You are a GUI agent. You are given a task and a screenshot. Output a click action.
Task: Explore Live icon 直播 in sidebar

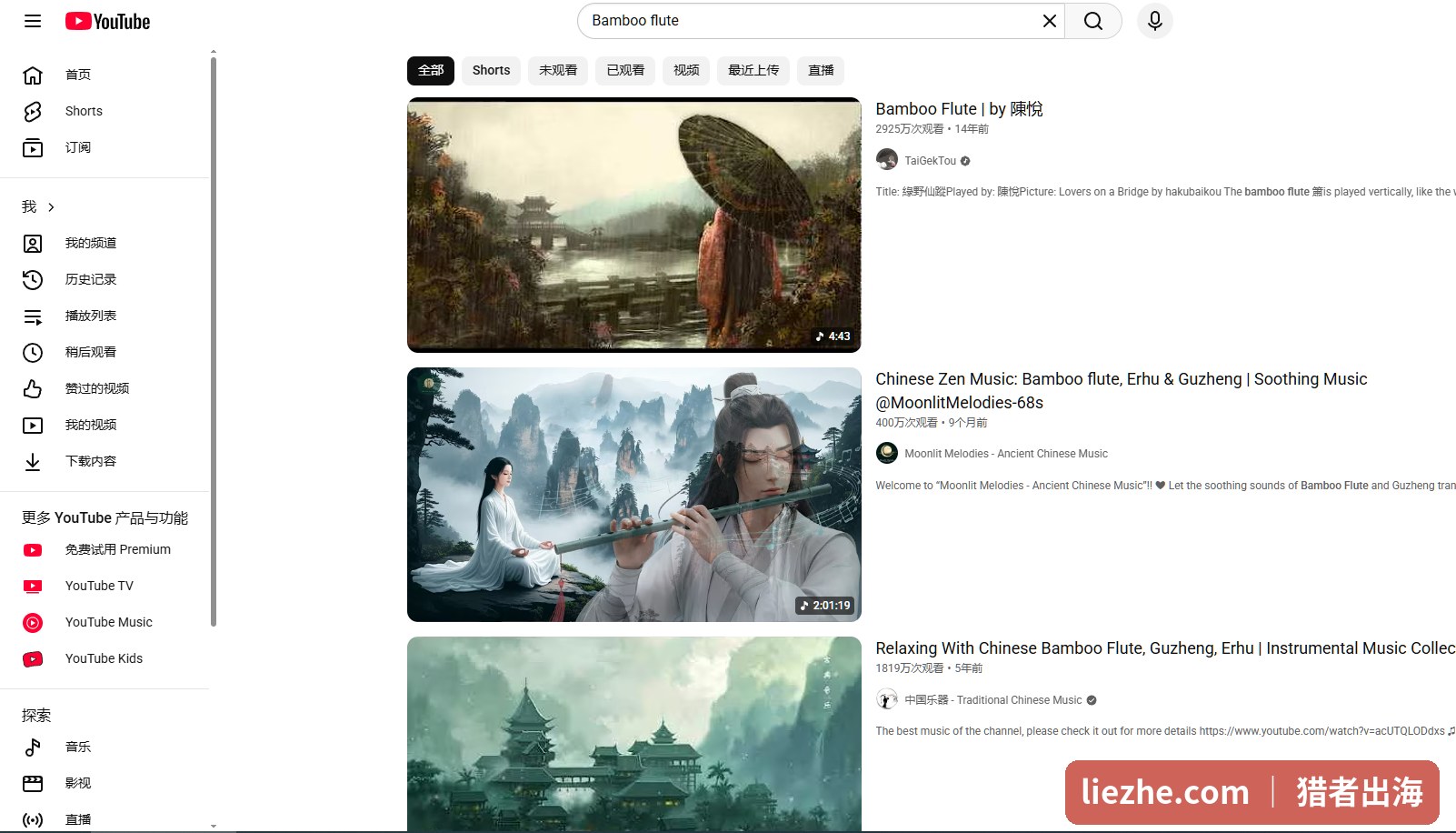click(33, 819)
